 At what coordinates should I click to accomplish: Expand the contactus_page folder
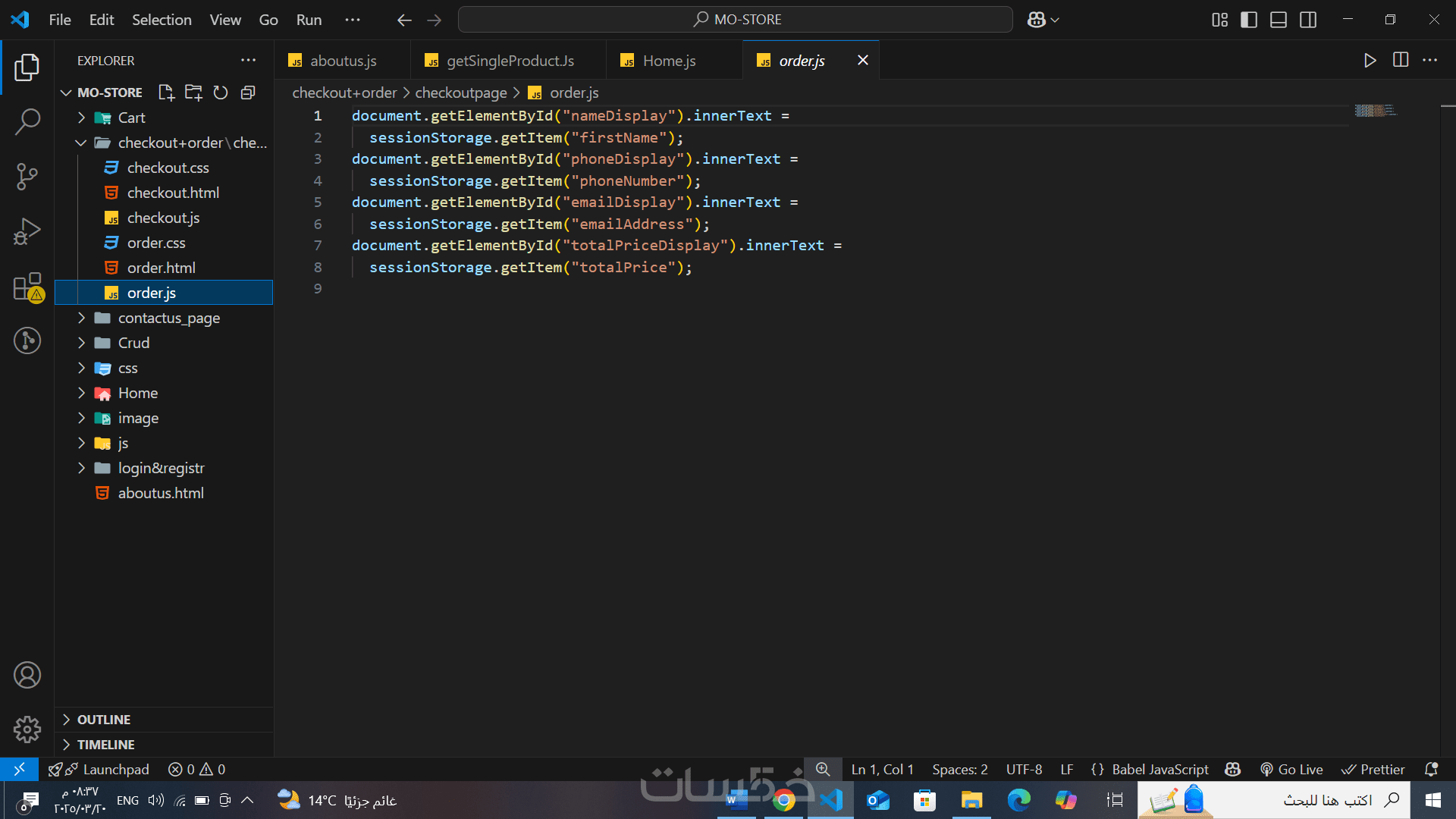pos(168,318)
